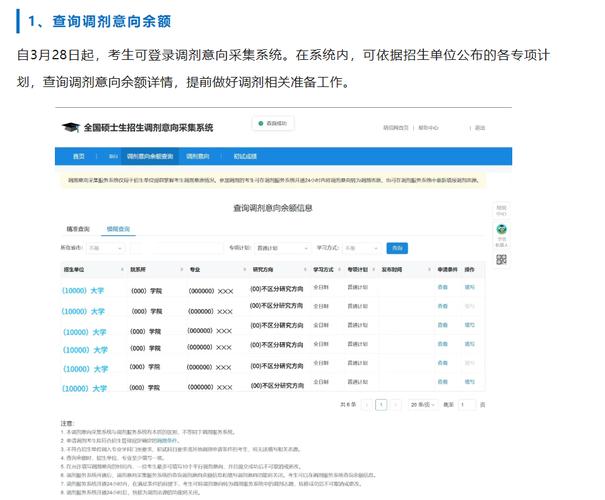This screenshot has width=605, height=500.
Task: Show the QR code icon in sidebar
Action: pyautogui.click(x=501, y=259)
